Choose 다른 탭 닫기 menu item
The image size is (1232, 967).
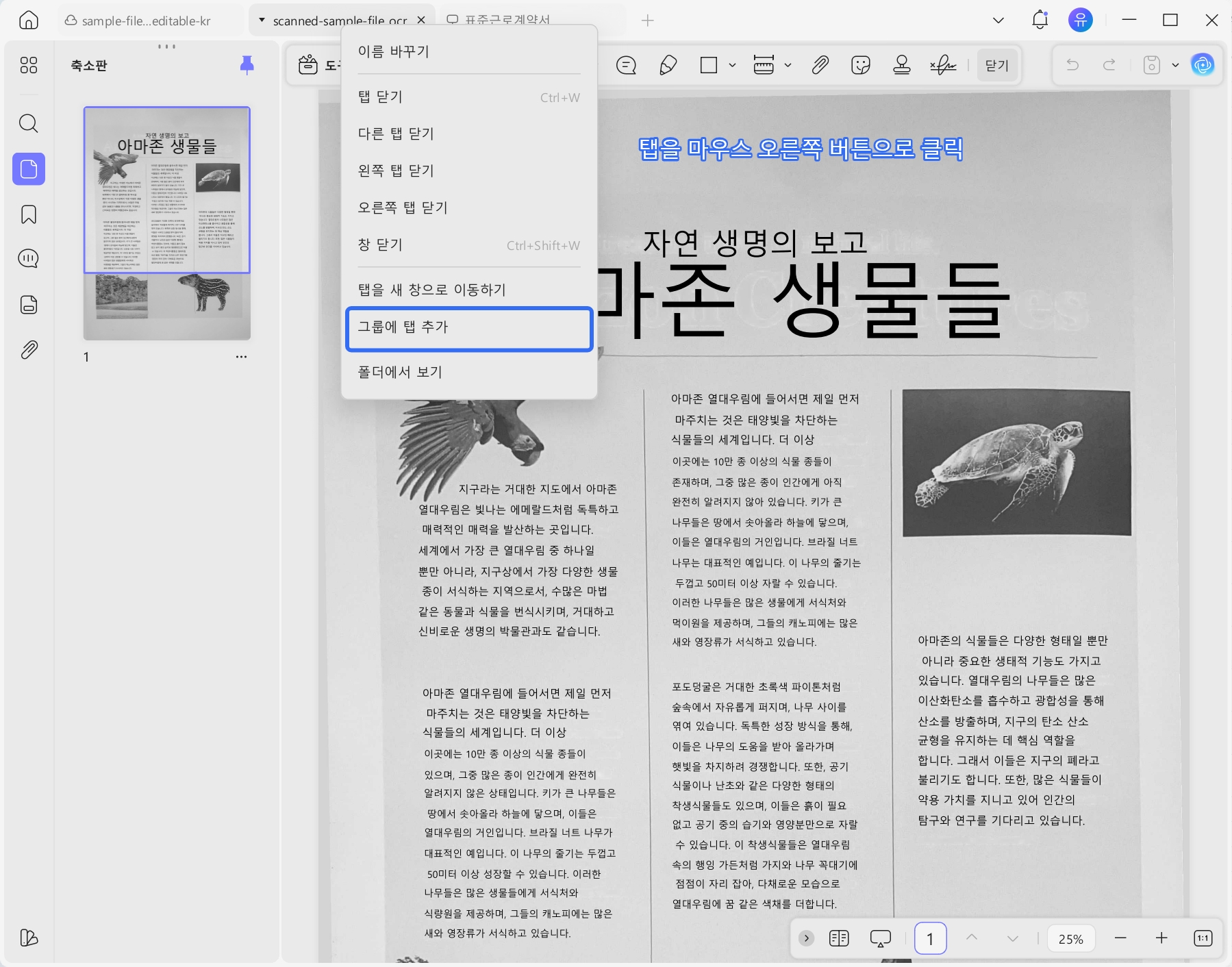point(469,134)
